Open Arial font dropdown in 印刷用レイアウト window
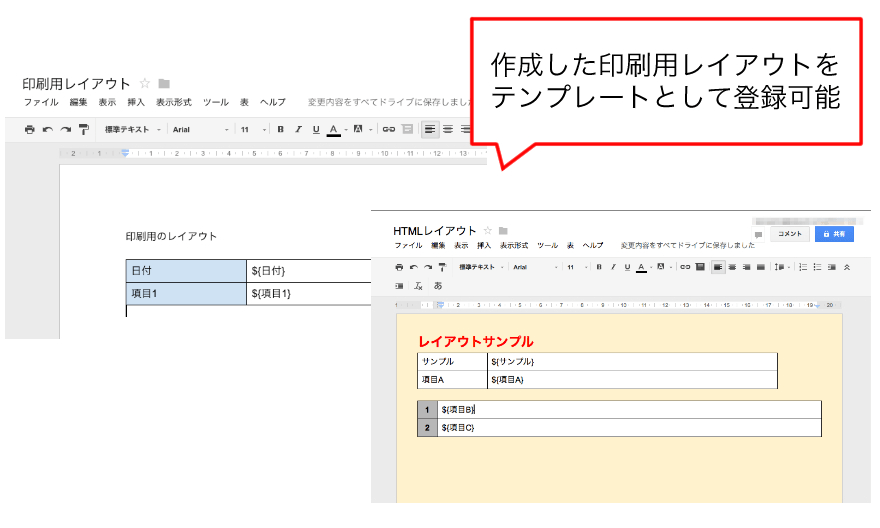 (200, 130)
